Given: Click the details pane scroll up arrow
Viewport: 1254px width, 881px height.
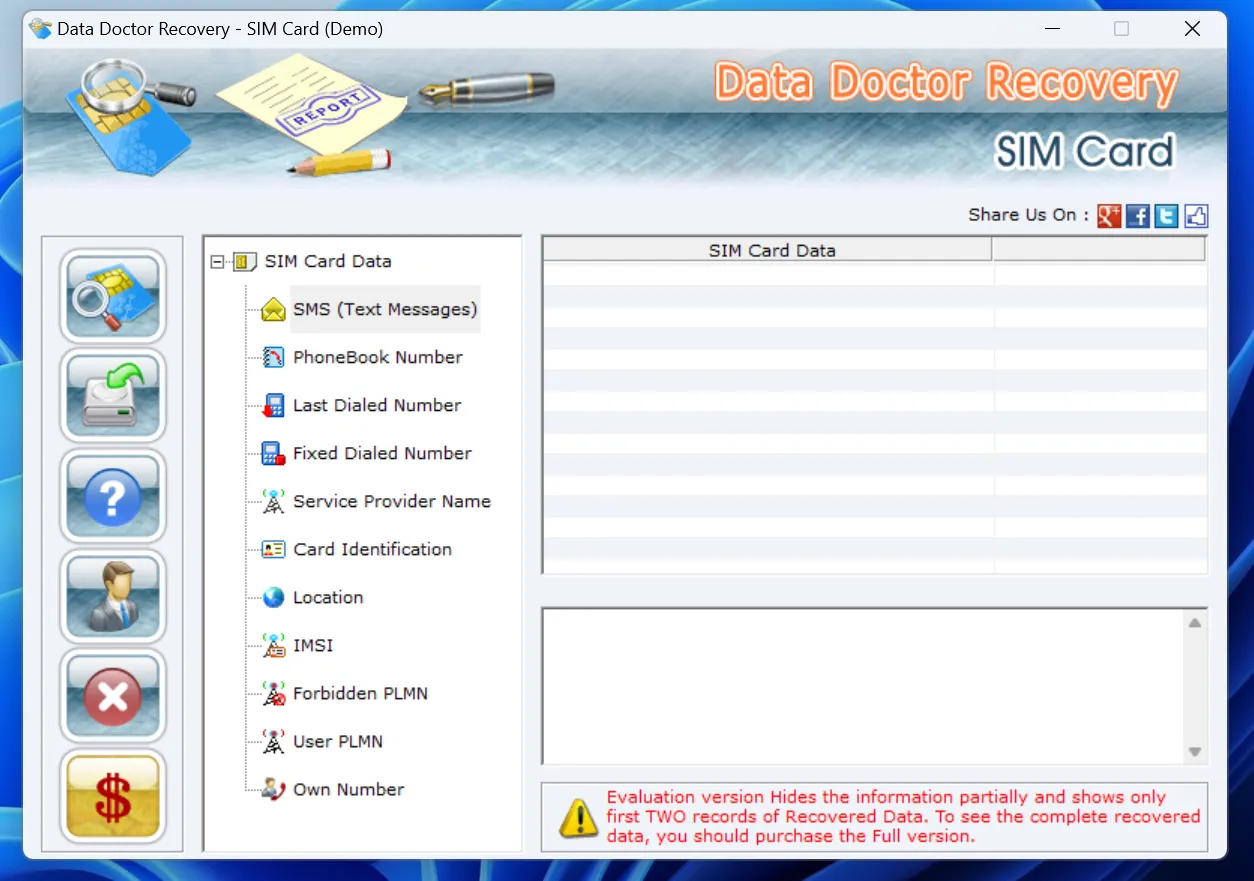Looking at the screenshot, I should pyautogui.click(x=1194, y=623).
